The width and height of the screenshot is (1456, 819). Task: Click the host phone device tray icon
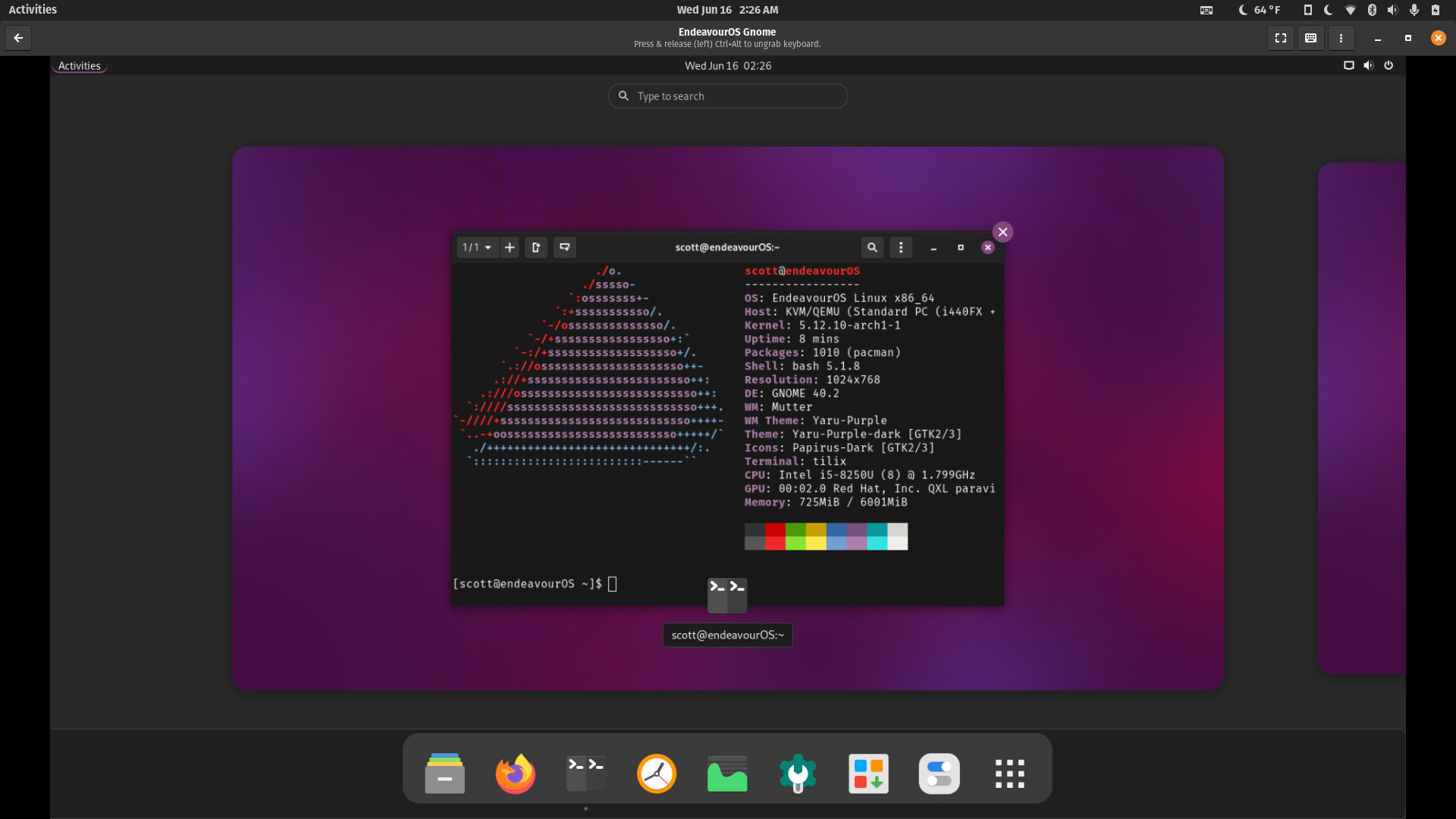tap(1307, 10)
